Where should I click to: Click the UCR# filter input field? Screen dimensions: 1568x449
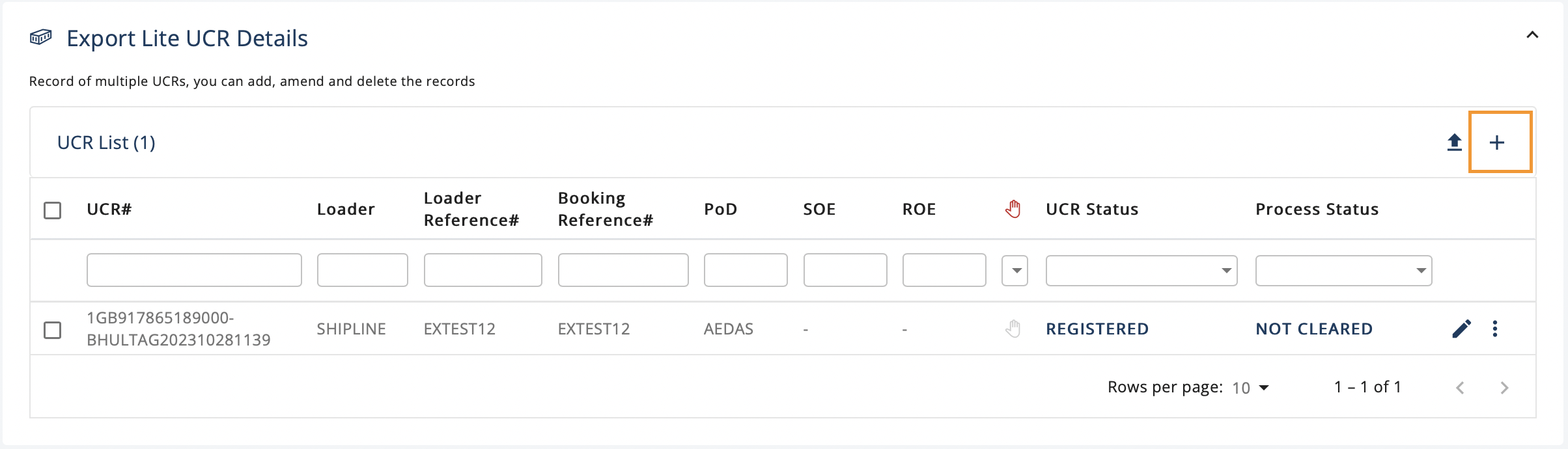pyautogui.click(x=194, y=270)
